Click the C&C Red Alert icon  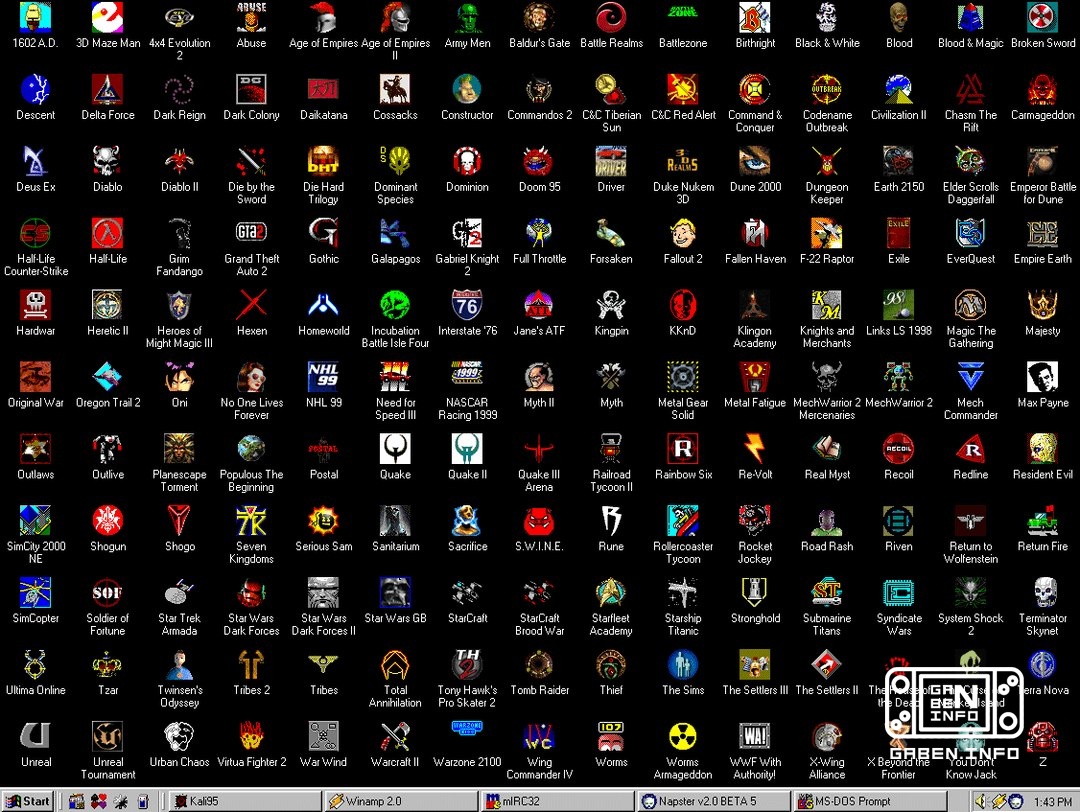pos(683,90)
